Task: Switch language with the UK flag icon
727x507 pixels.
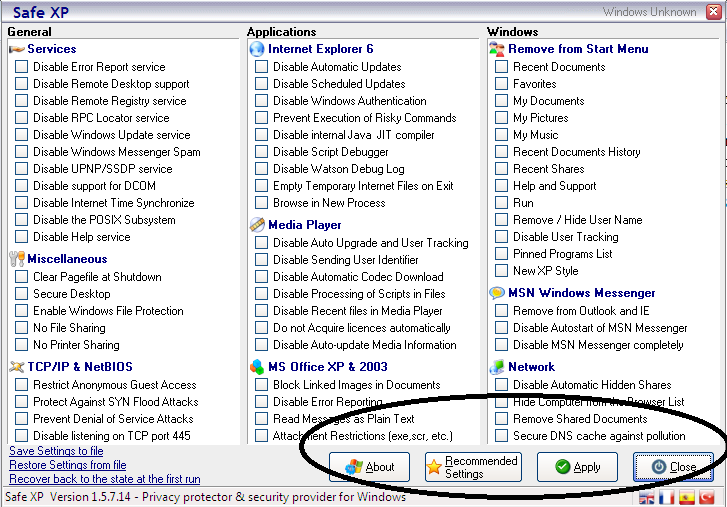Action: point(646,498)
